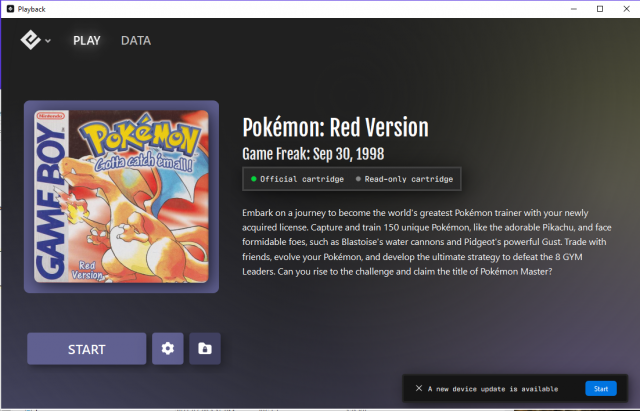640x411 pixels.
Task: Expand the dropdown chevron beside the logo
Action: click(48, 42)
